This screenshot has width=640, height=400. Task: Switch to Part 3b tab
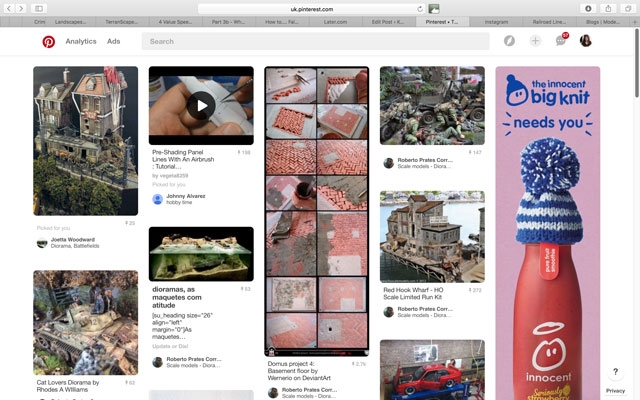pyautogui.click(x=228, y=22)
